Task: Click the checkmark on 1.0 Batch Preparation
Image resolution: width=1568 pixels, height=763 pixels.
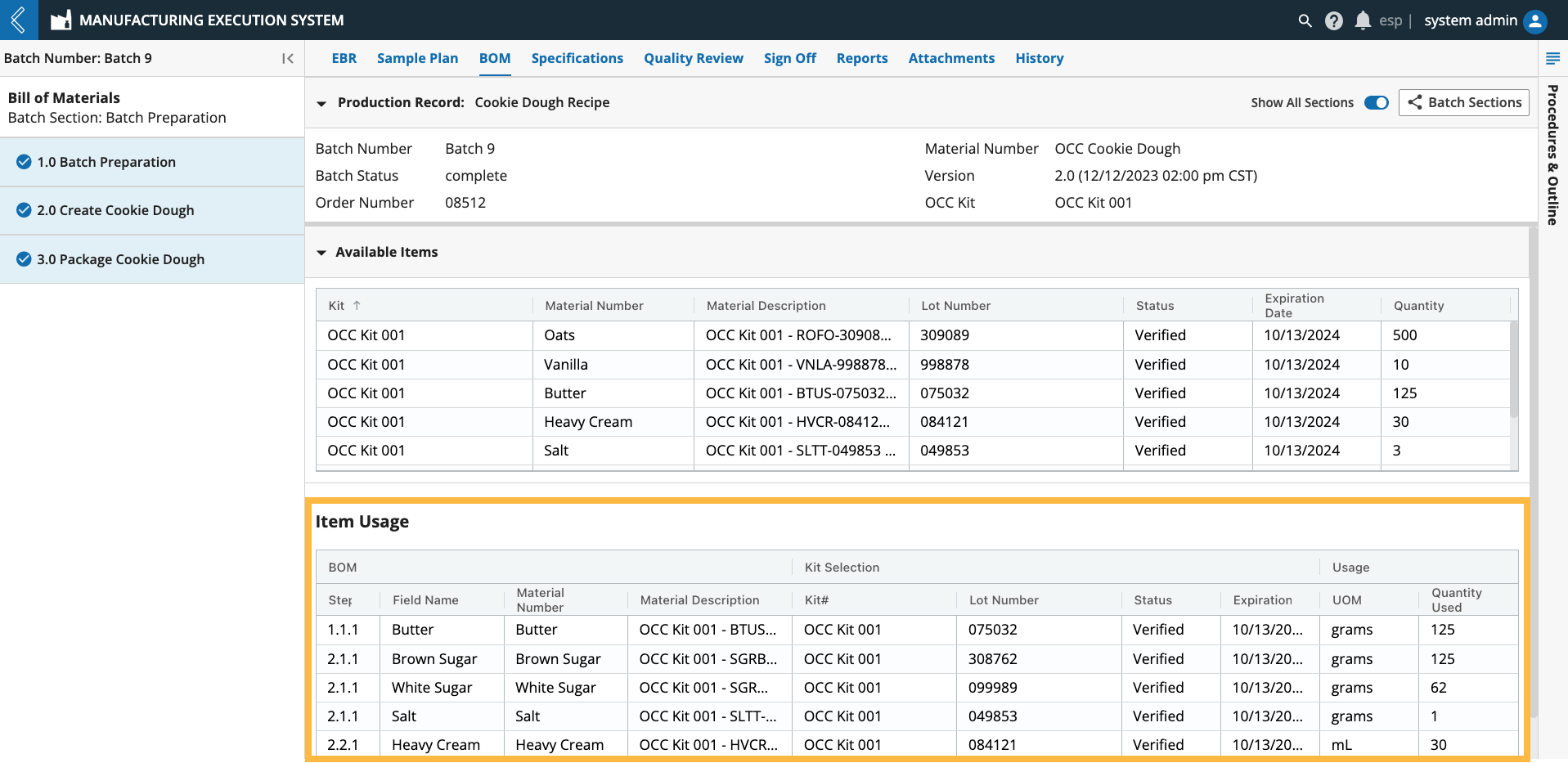Action: point(24,162)
